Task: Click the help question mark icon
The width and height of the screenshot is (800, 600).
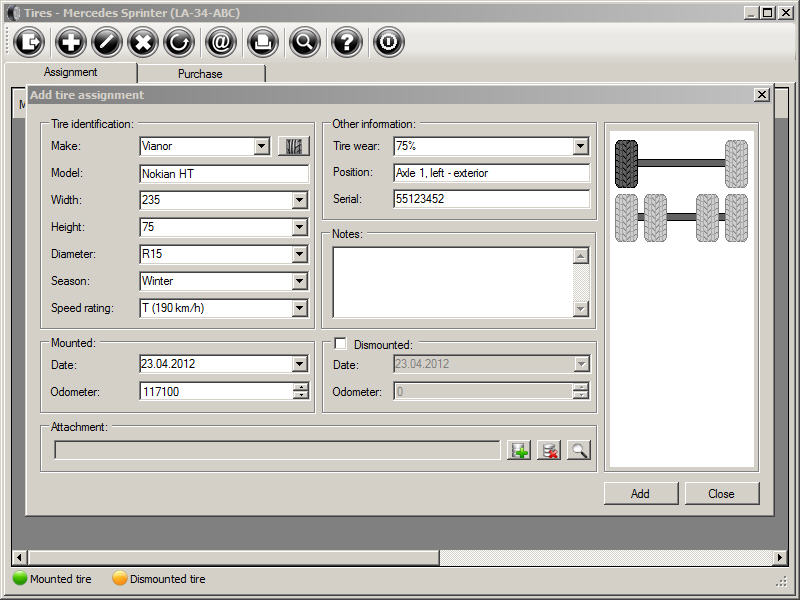Action: [x=347, y=42]
